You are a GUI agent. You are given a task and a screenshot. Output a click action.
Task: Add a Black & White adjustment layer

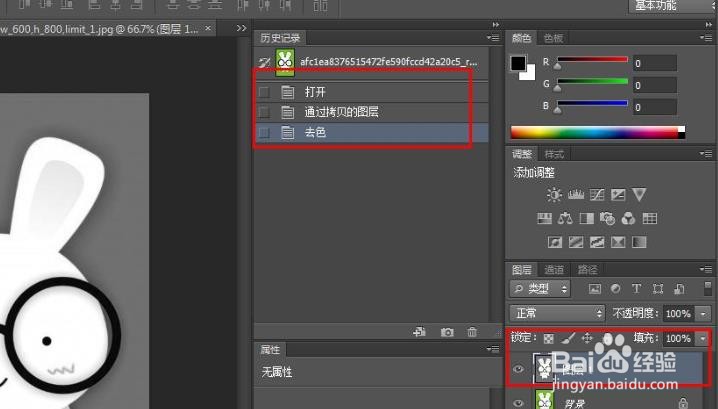click(587, 218)
